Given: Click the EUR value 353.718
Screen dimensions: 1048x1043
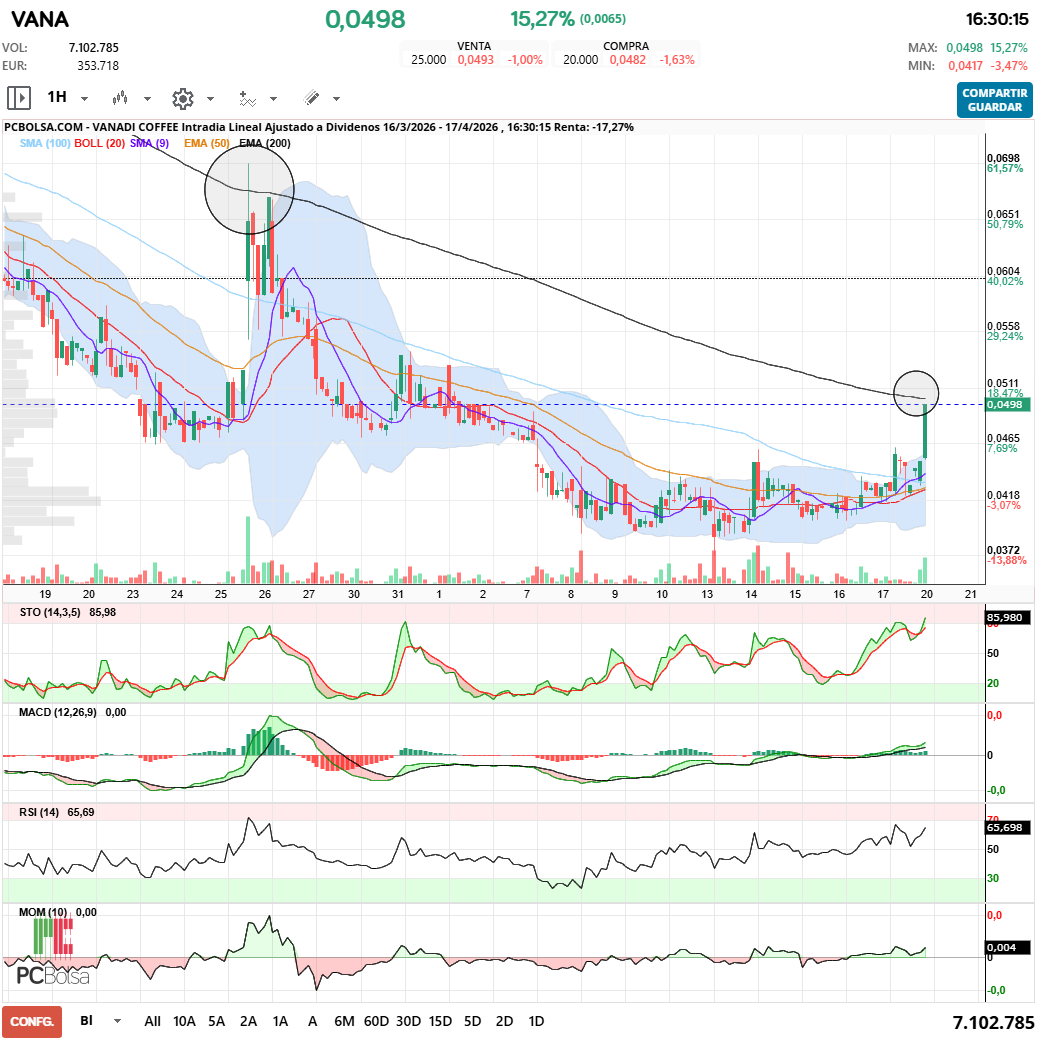Looking at the screenshot, I should (x=98, y=65).
